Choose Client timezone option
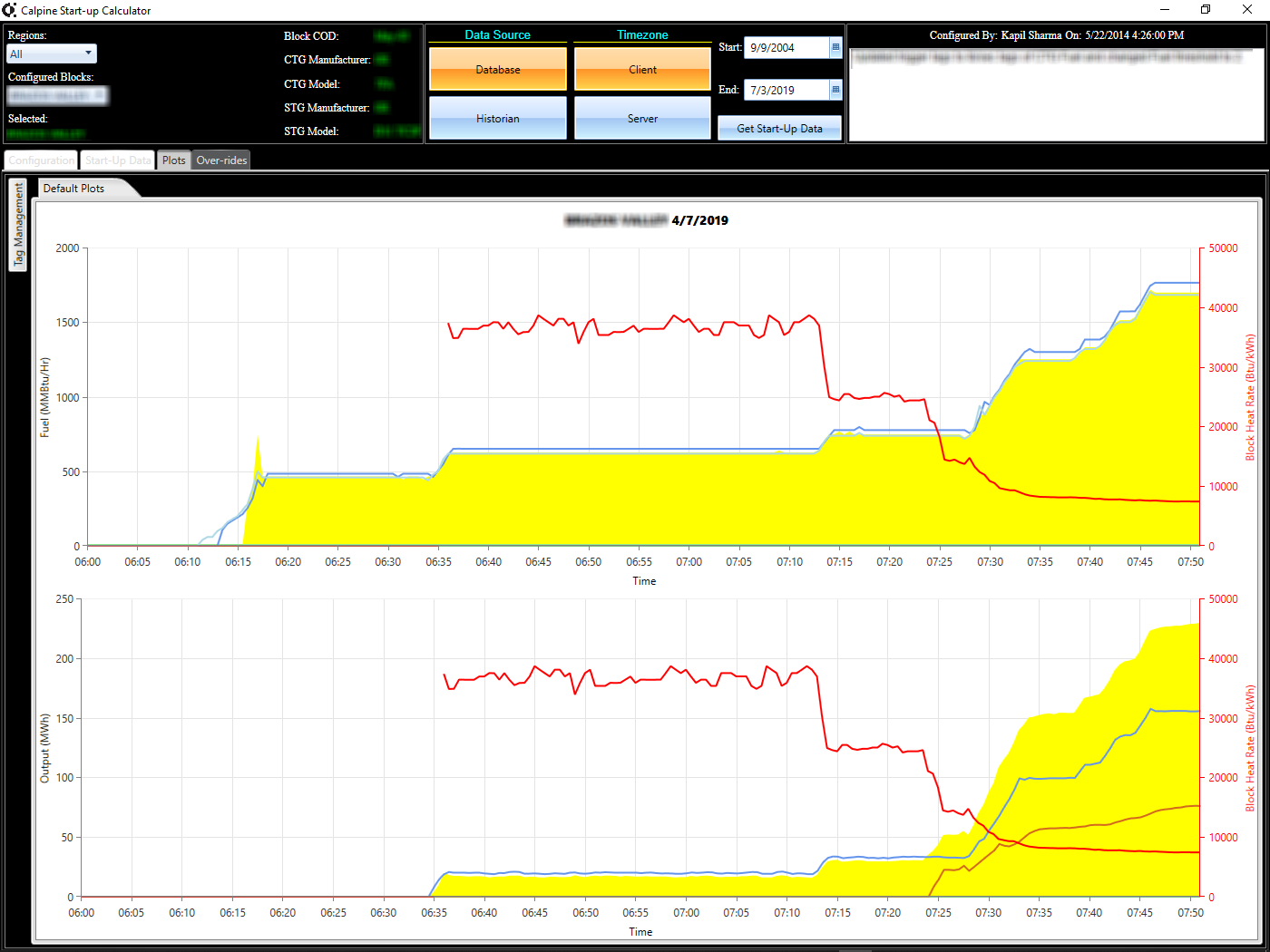1270x952 pixels. (x=642, y=70)
